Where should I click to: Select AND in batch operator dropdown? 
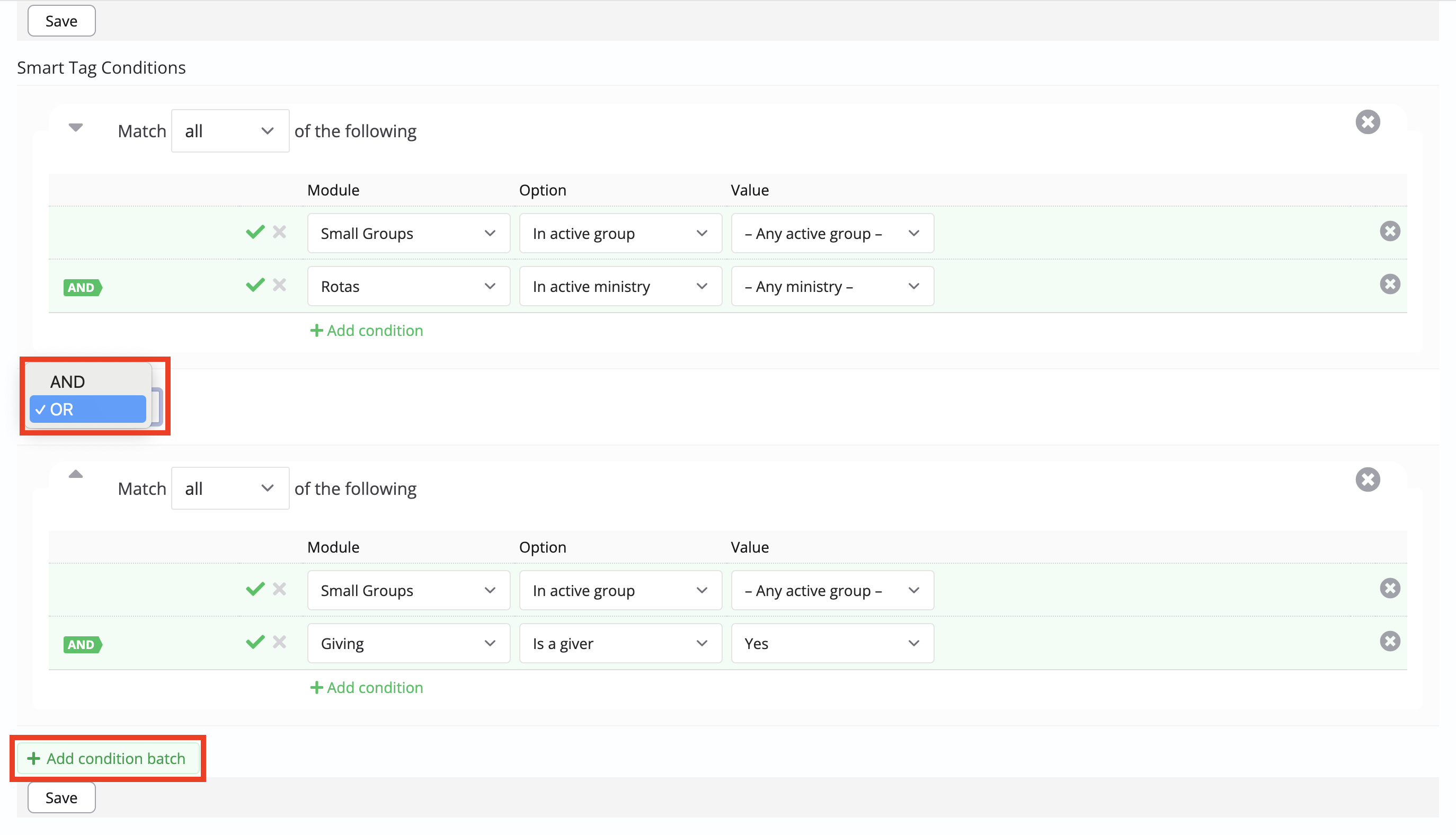[x=88, y=381]
